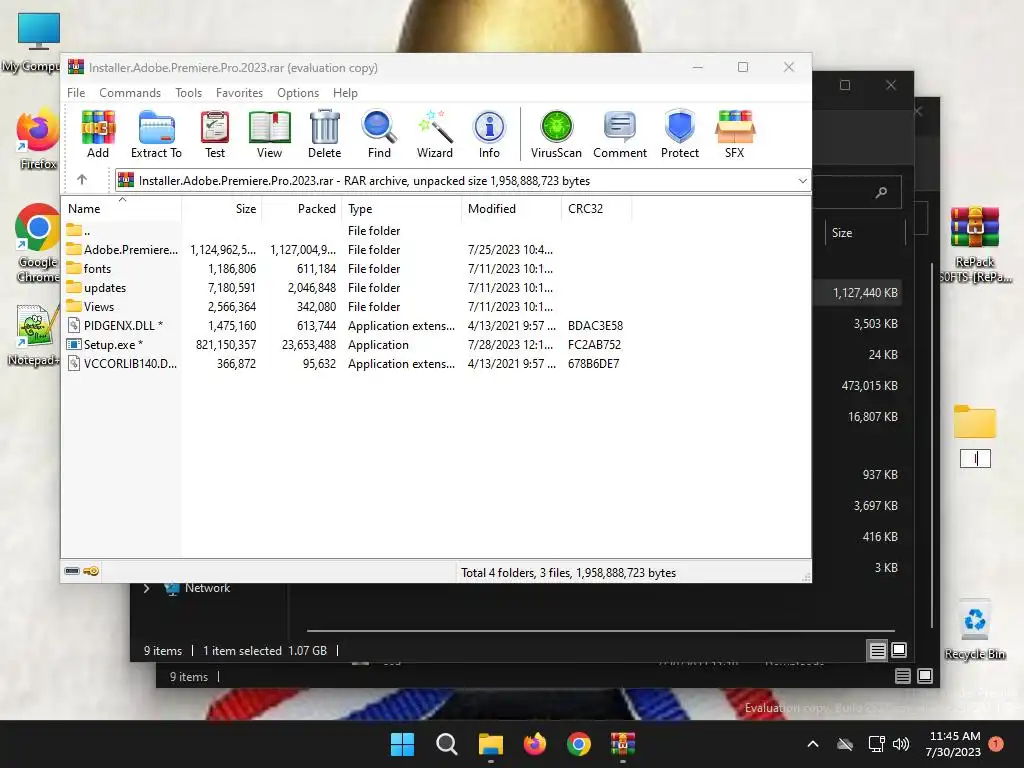Open the Windows Start button

coord(402,744)
